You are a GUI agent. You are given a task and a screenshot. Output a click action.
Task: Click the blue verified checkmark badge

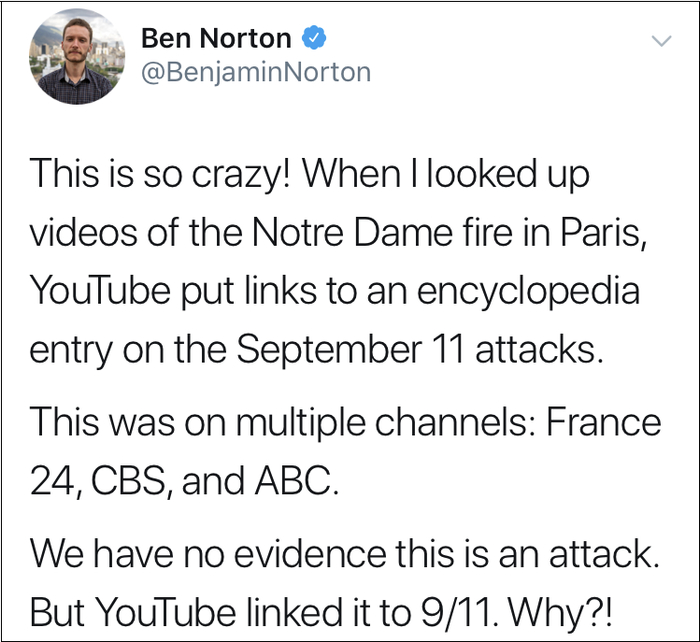[313, 39]
